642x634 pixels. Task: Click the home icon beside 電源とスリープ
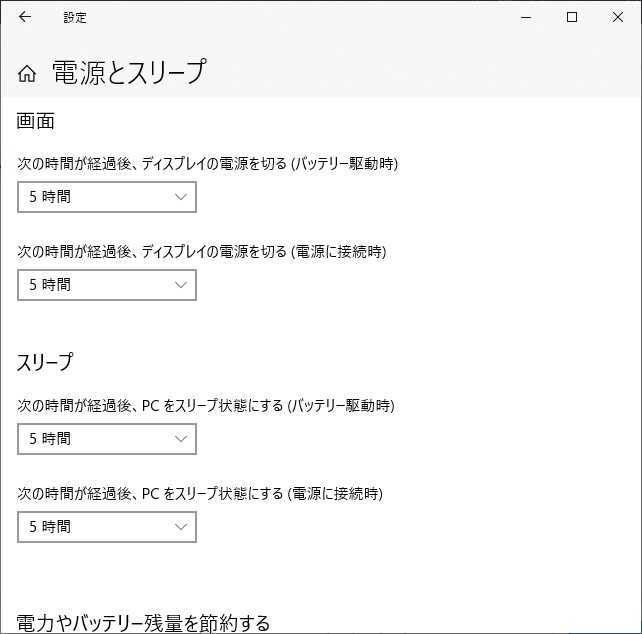tap(28, 73)
